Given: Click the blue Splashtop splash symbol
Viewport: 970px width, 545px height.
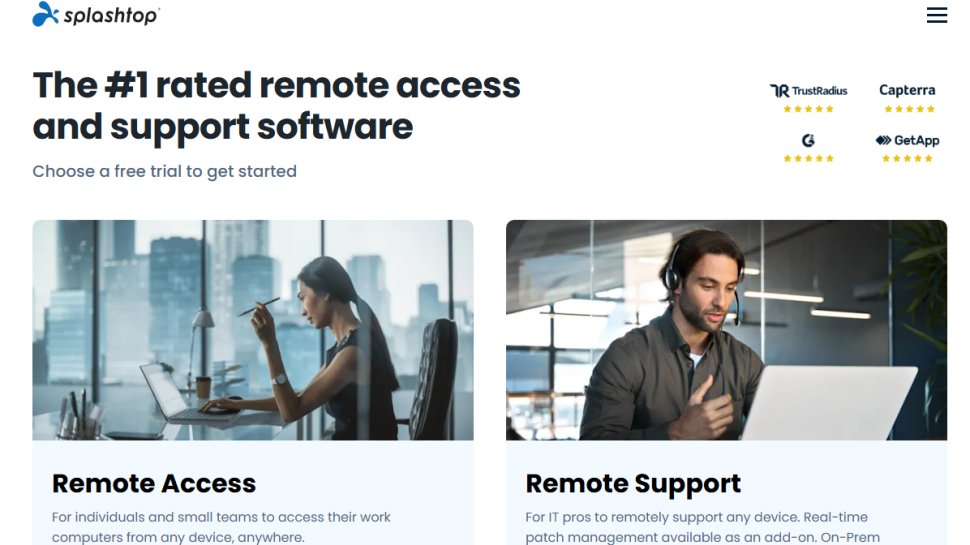Looking at the screenshot, I should coord(45,14).
